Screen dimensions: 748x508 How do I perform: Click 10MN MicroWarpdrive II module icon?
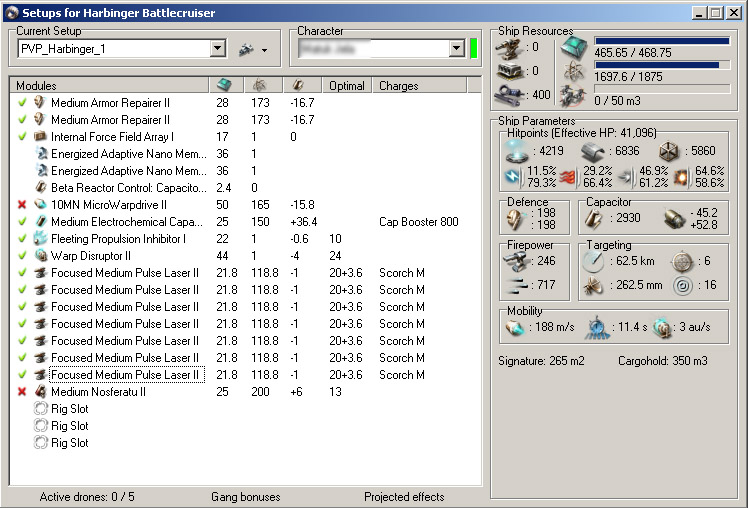[x=41, y=205]
